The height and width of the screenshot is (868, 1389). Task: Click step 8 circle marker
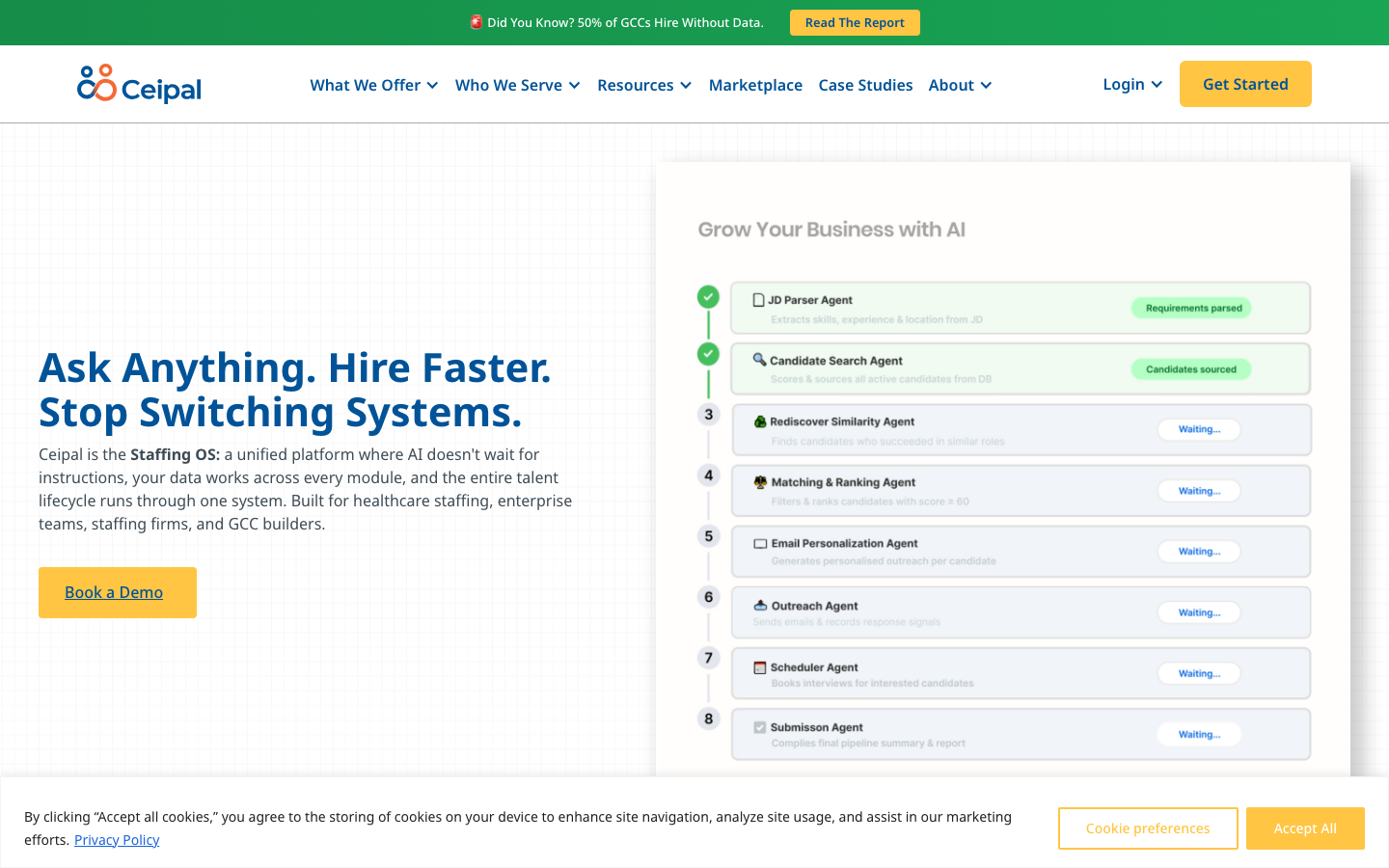pos(709,719)
